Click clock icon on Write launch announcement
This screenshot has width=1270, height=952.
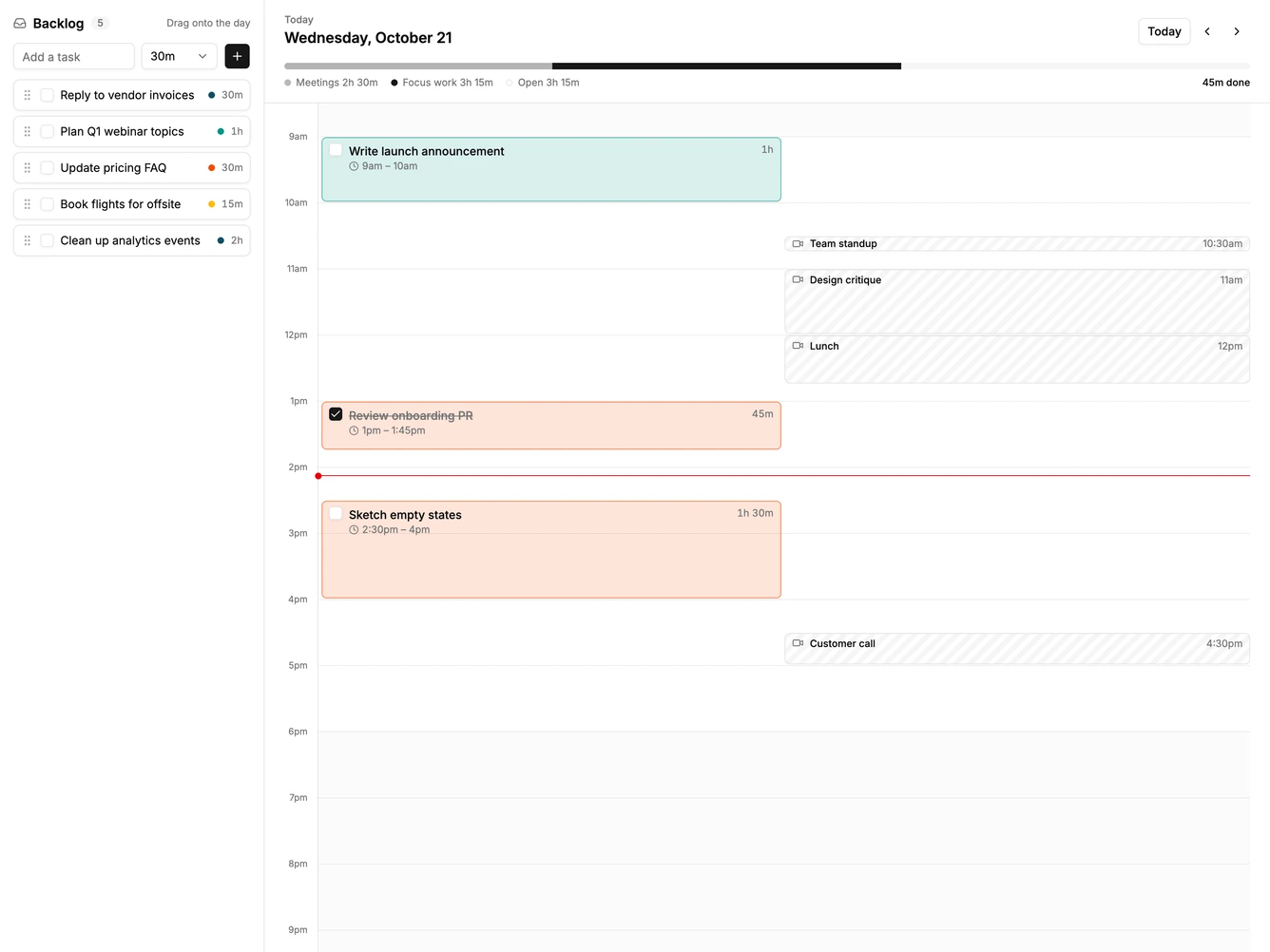pyautogui.click(x=354, y=166)
